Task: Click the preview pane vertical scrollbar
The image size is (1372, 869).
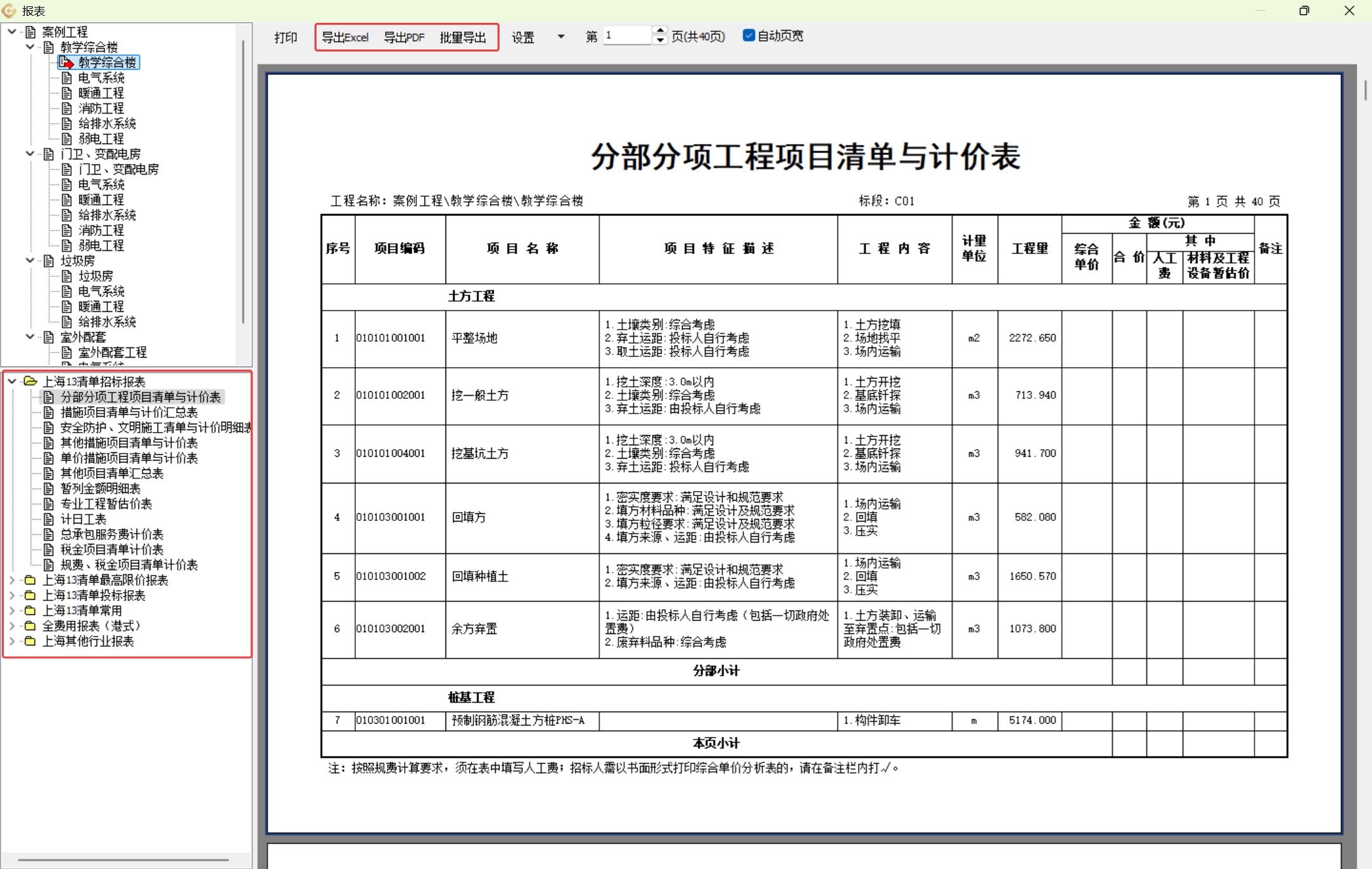Action: point(1365,89)
